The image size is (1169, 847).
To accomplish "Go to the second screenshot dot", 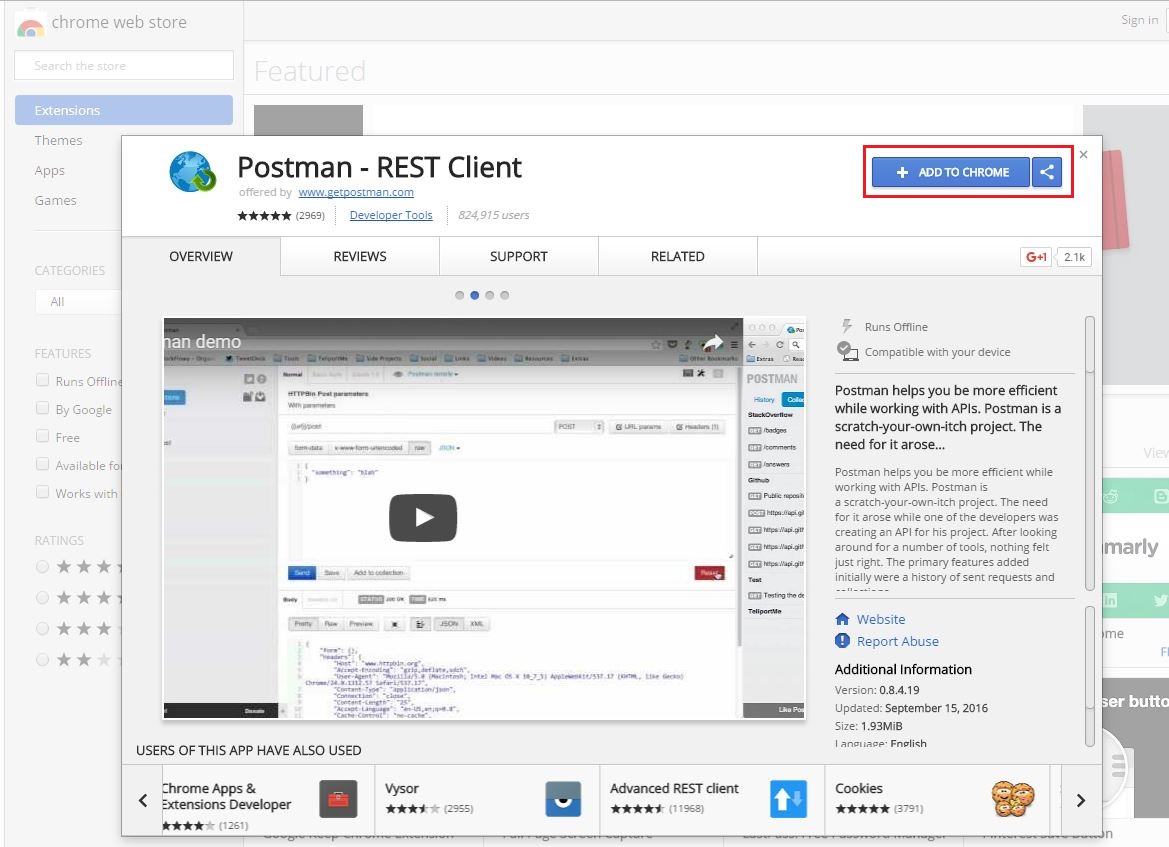I will pyautogui.click(x=474, y=295).
